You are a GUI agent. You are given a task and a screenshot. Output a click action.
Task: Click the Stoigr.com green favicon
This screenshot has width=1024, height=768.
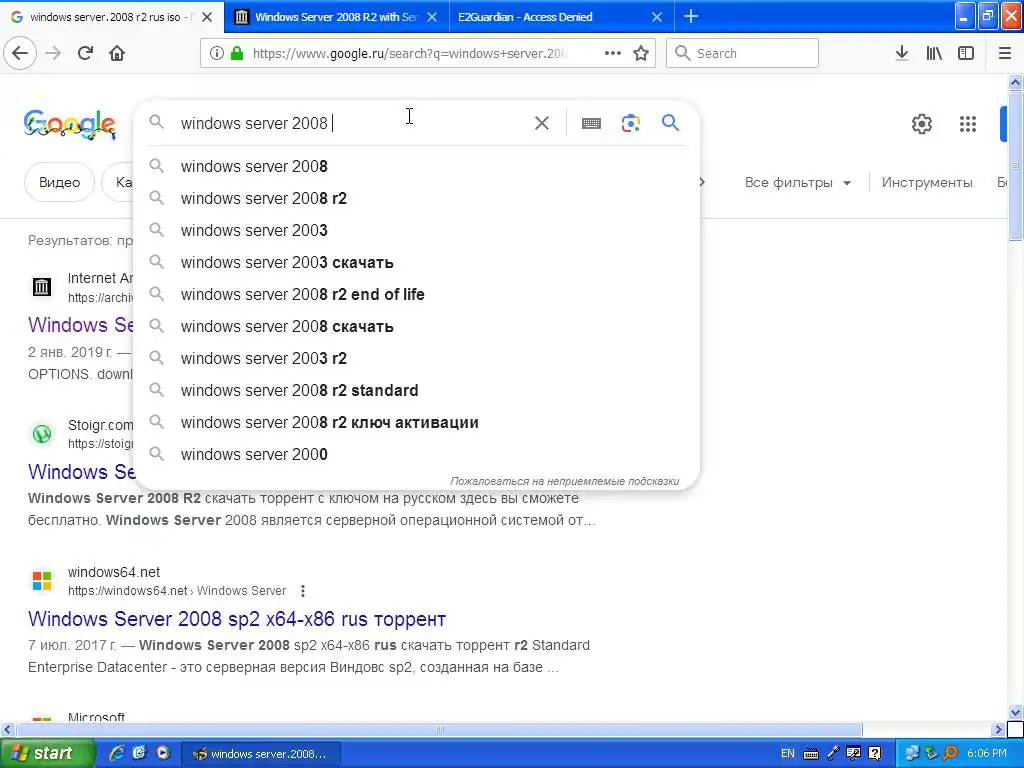click(x=42, y=434)
